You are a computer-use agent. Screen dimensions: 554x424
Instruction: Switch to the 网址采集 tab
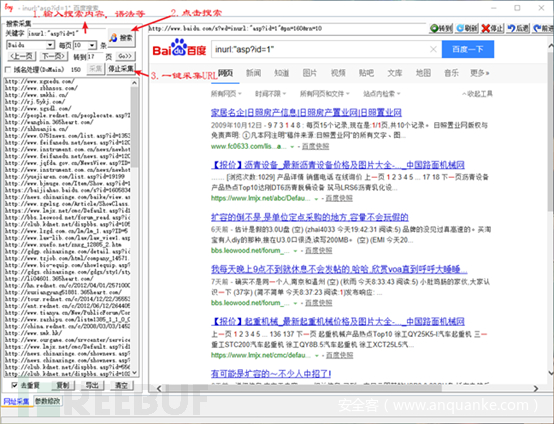tap(16, 401)
